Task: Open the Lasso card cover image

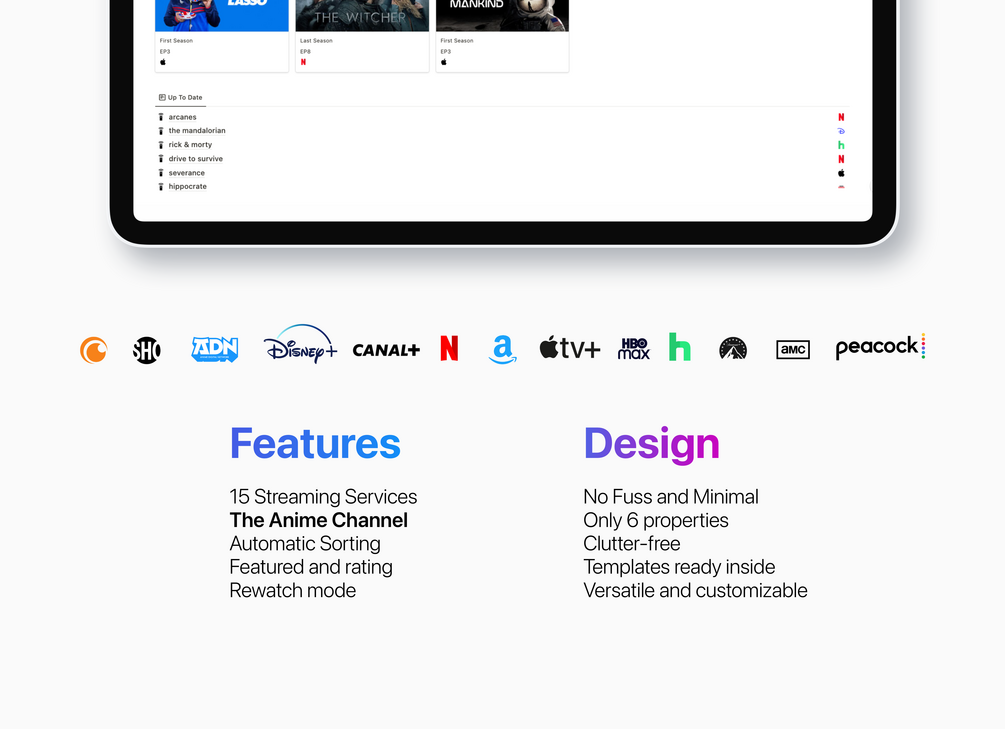Action: point(222,15)
